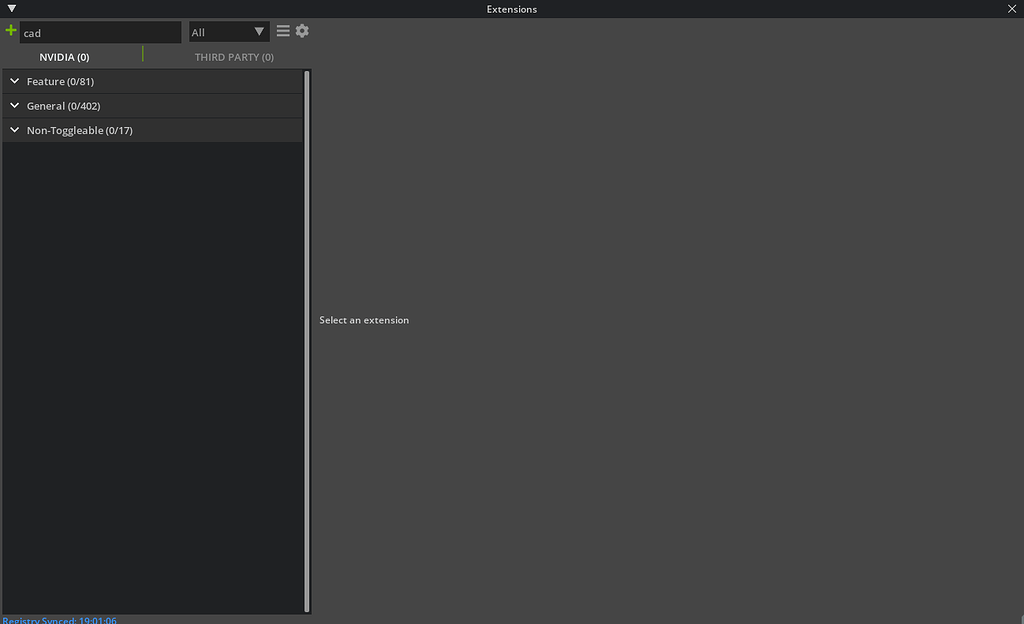Click the dropdown triangle in the title bar

11,8
